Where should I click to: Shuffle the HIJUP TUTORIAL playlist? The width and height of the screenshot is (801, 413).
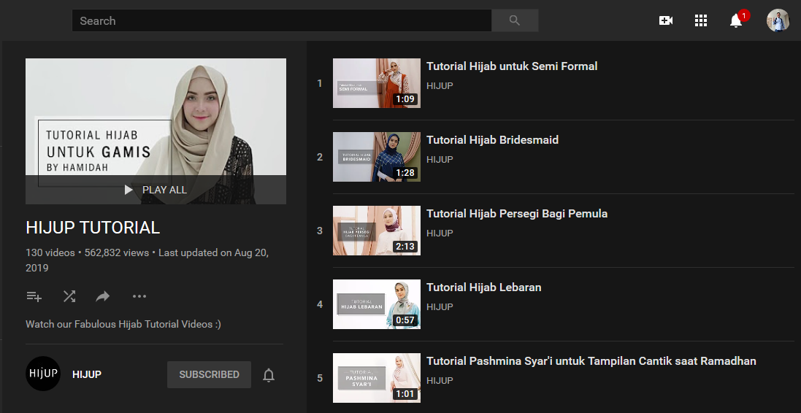pyautogui.click(x=69, y=296)
